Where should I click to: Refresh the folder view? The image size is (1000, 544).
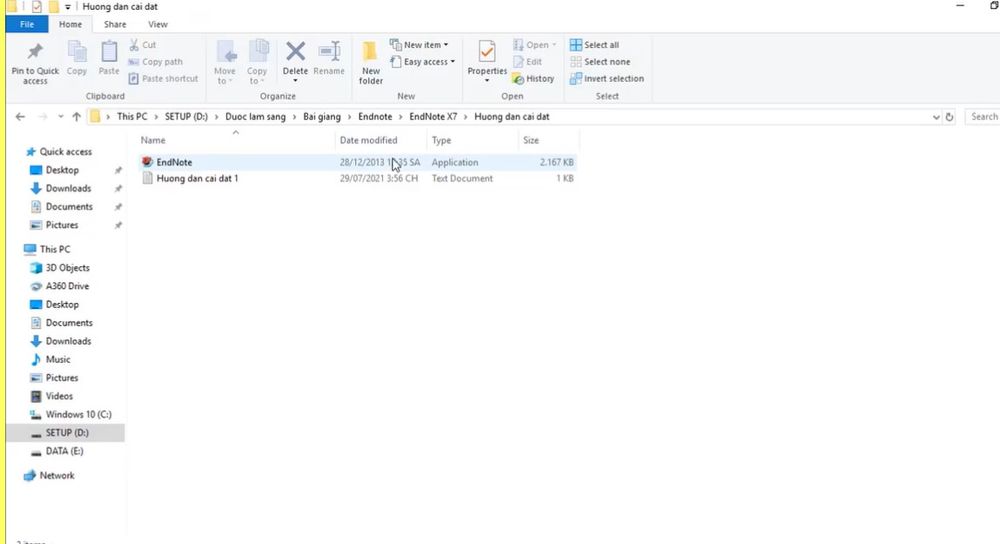[949, 117]
